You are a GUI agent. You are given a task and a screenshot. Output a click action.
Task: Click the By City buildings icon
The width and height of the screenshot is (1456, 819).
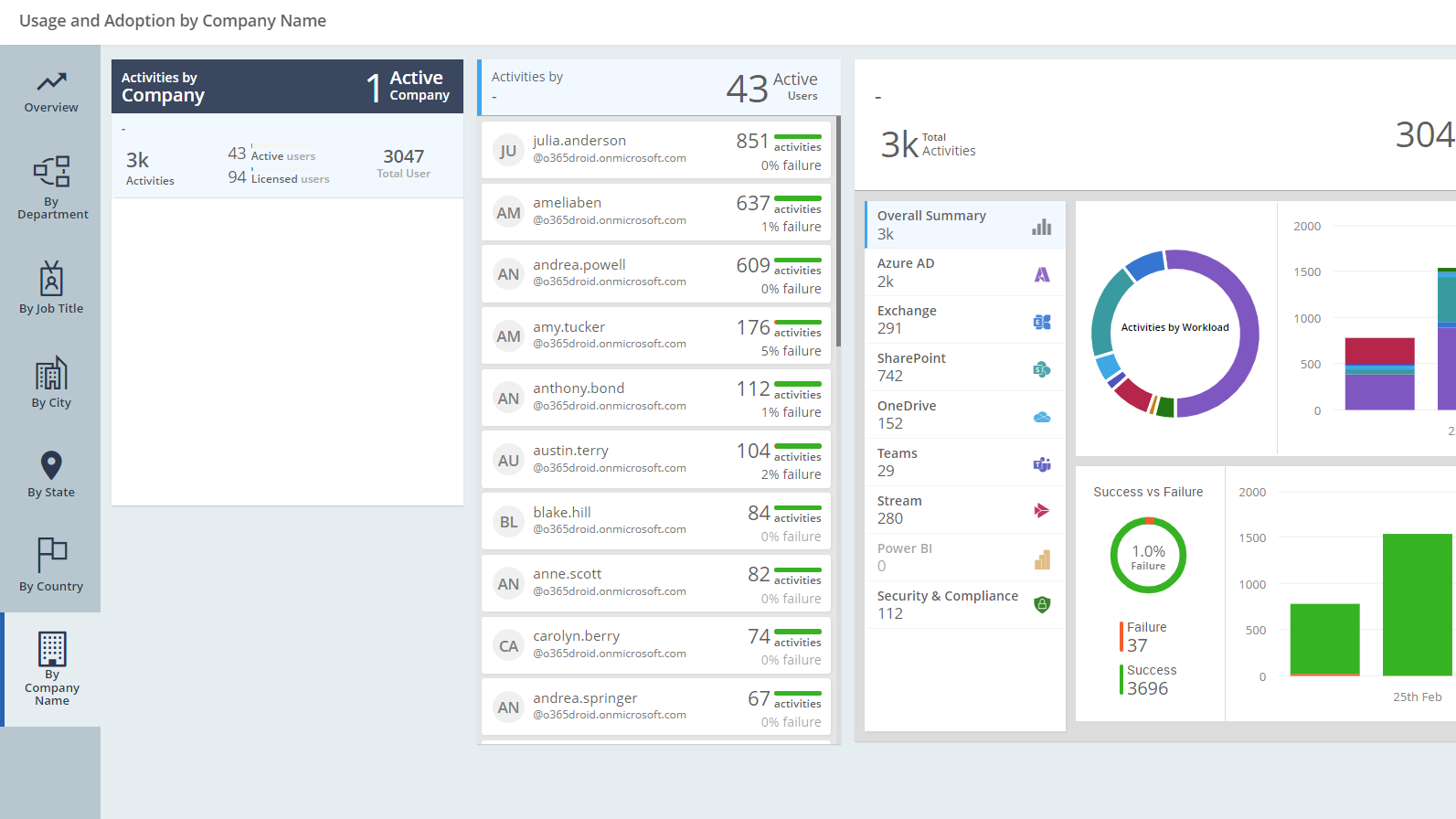[51, 373]
